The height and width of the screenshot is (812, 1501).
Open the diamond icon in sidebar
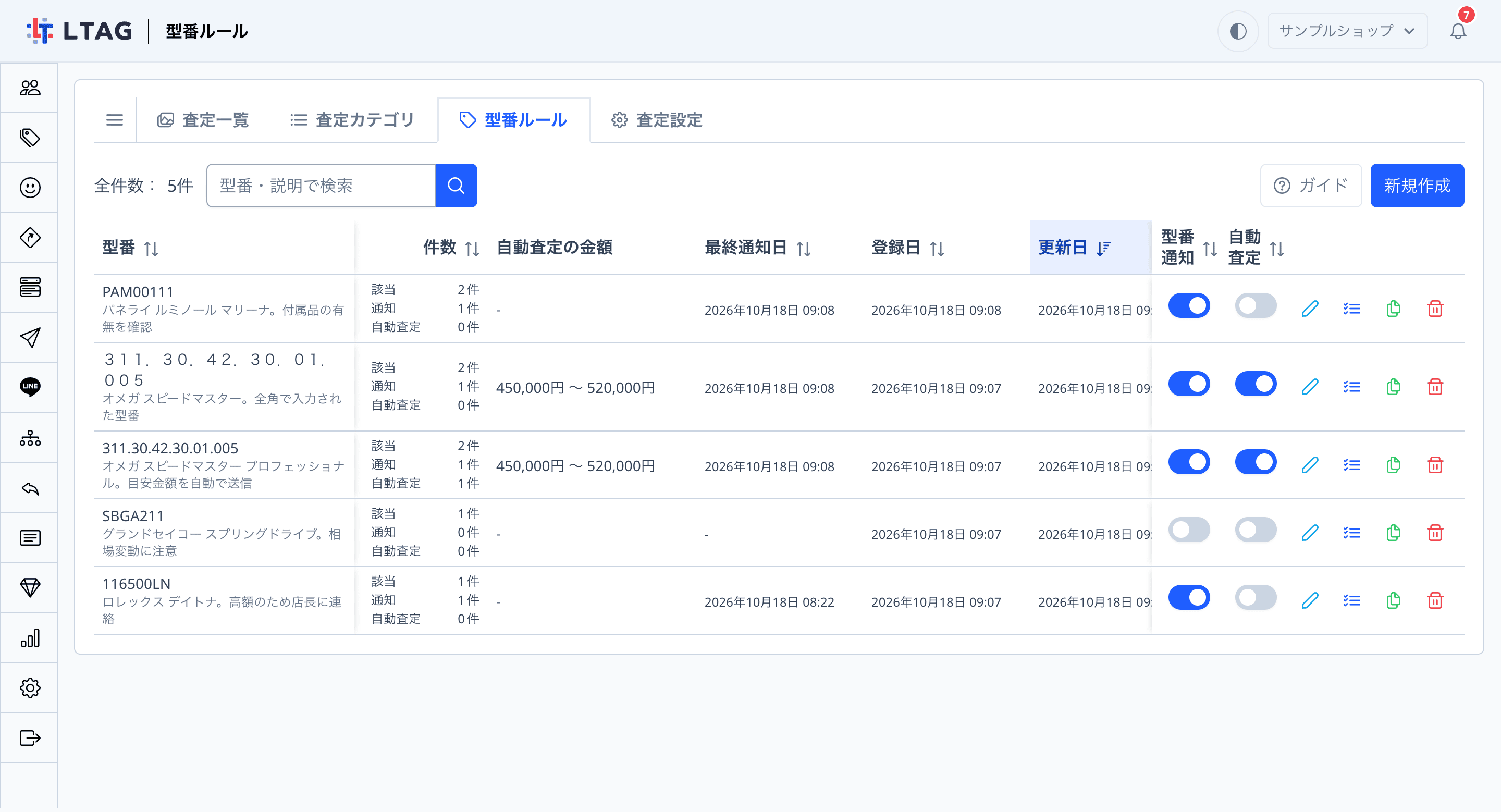(x=30, y=587)
